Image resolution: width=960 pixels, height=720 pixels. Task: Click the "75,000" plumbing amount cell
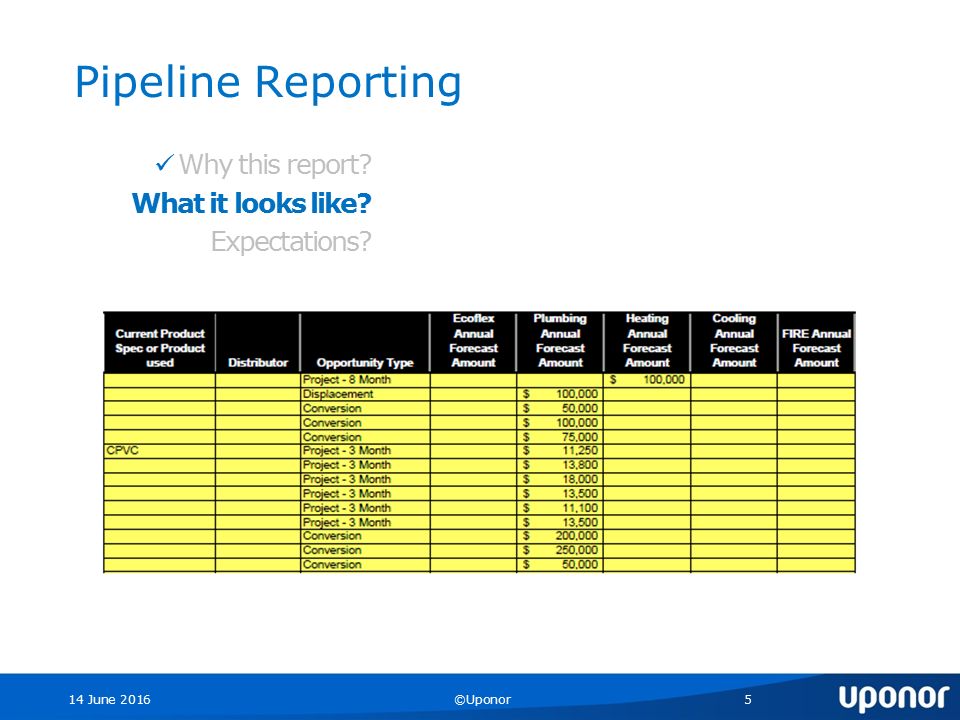560,437
